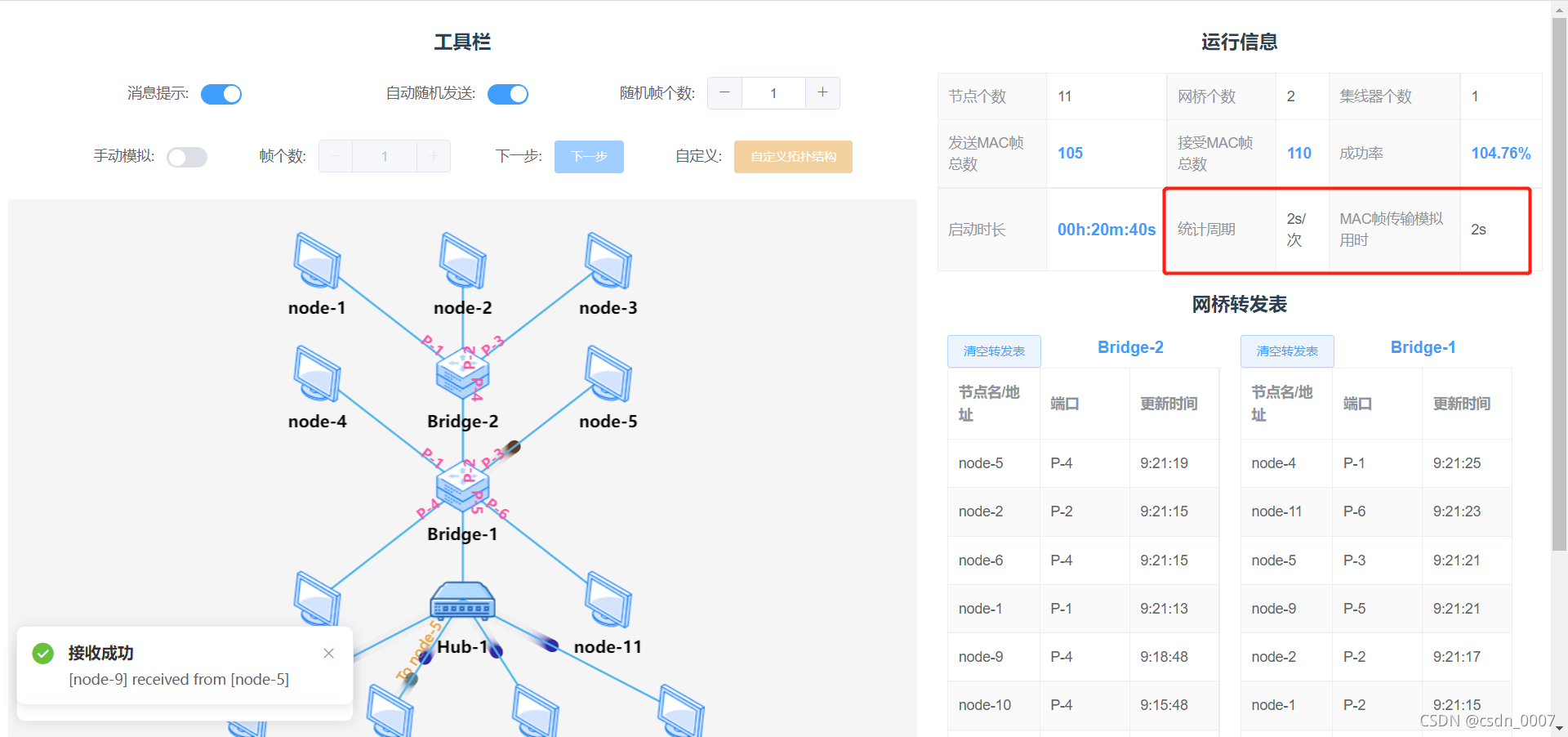Click the 随机帧个数 number input
1568x737 pixels.
(x=773, y=93)
